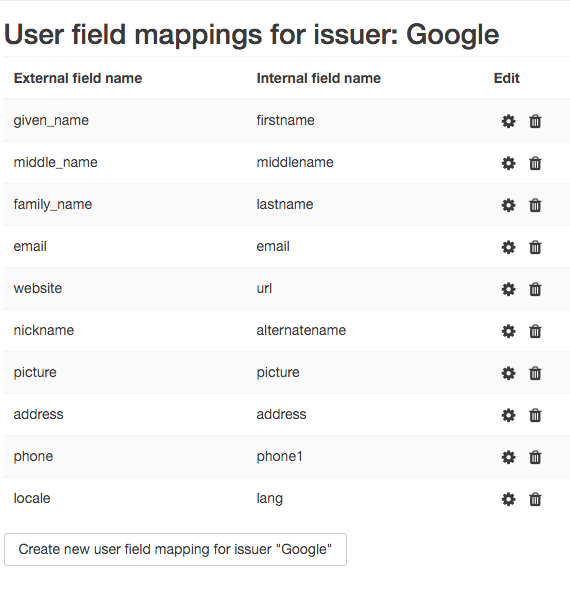Create new user field mapping for Google

(175, 549)
